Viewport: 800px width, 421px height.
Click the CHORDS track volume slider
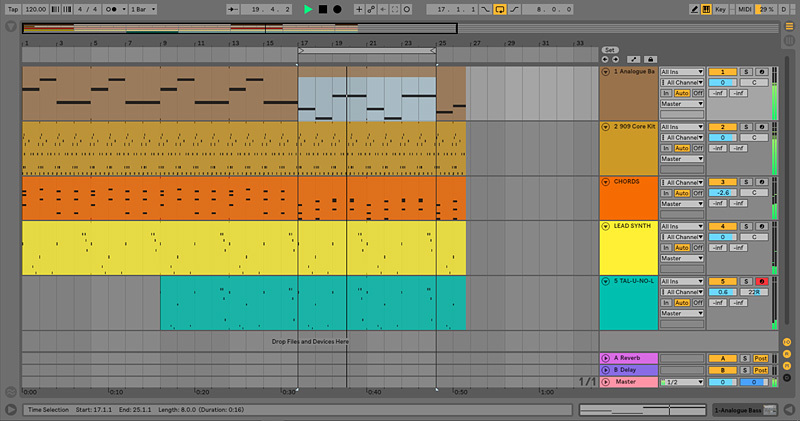coord(722,192)
